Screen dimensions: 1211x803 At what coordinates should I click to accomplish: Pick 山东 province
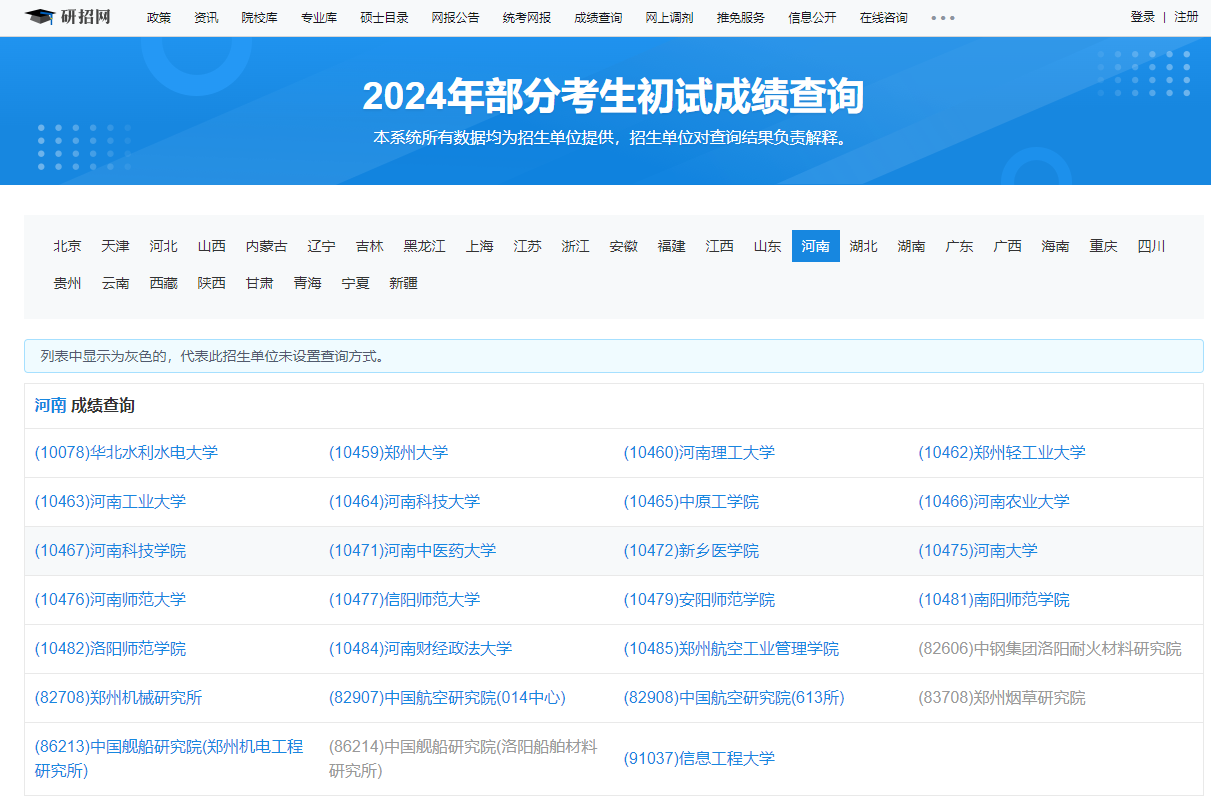(768, 246)
